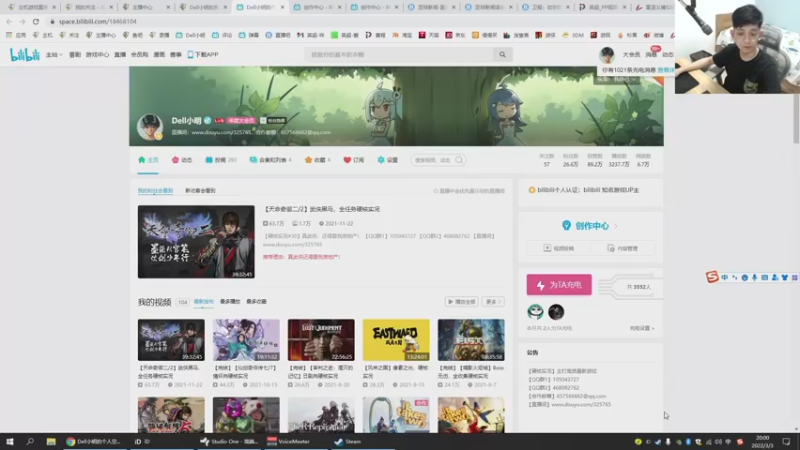Click the bilibili logo
This screenshot has width=800, height=450.
point(24,55)
